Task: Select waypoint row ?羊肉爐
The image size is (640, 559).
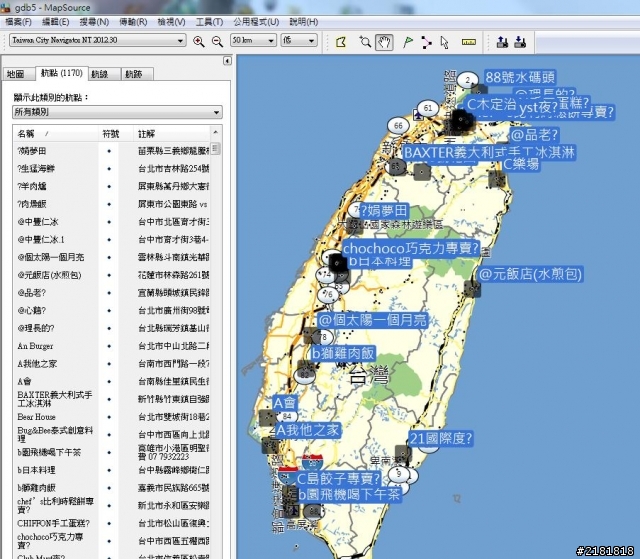Action: click(x=113, y=186)
